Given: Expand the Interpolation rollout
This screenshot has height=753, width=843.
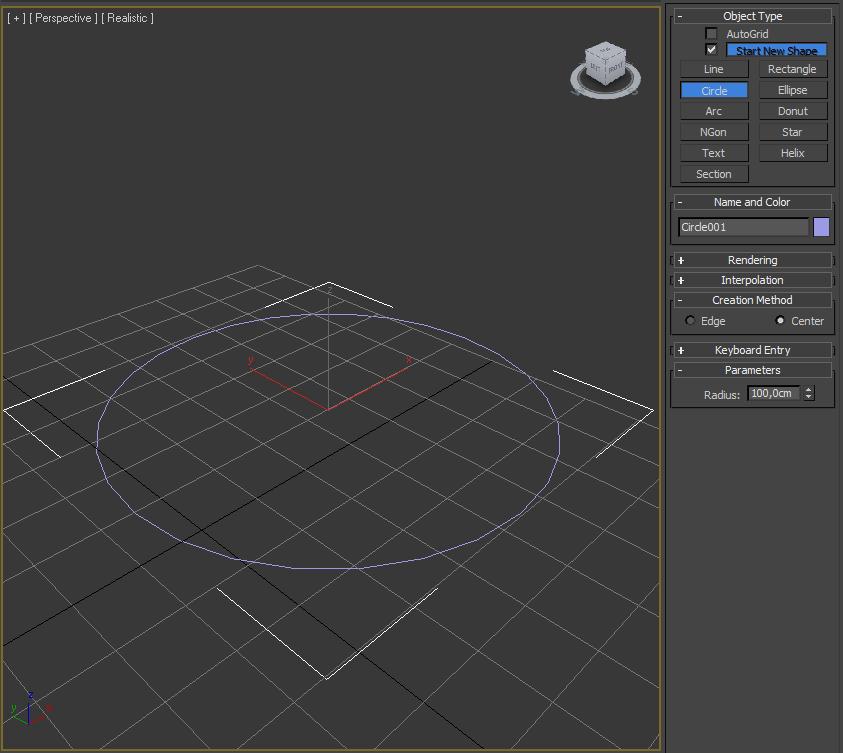Looking at the screenshot, I should [752, 280].
